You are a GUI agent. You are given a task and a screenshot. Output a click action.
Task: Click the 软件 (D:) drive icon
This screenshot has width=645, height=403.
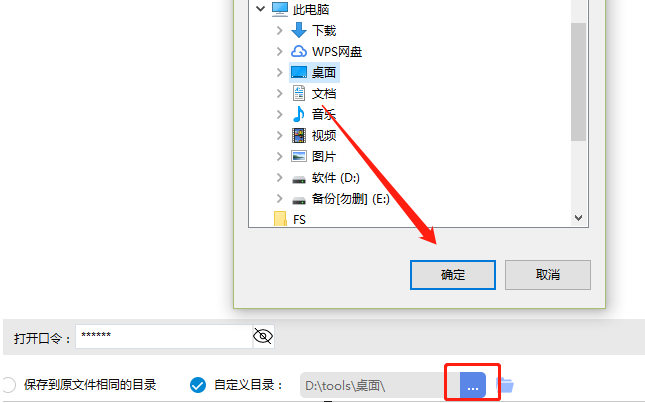(x=299, y=179)
